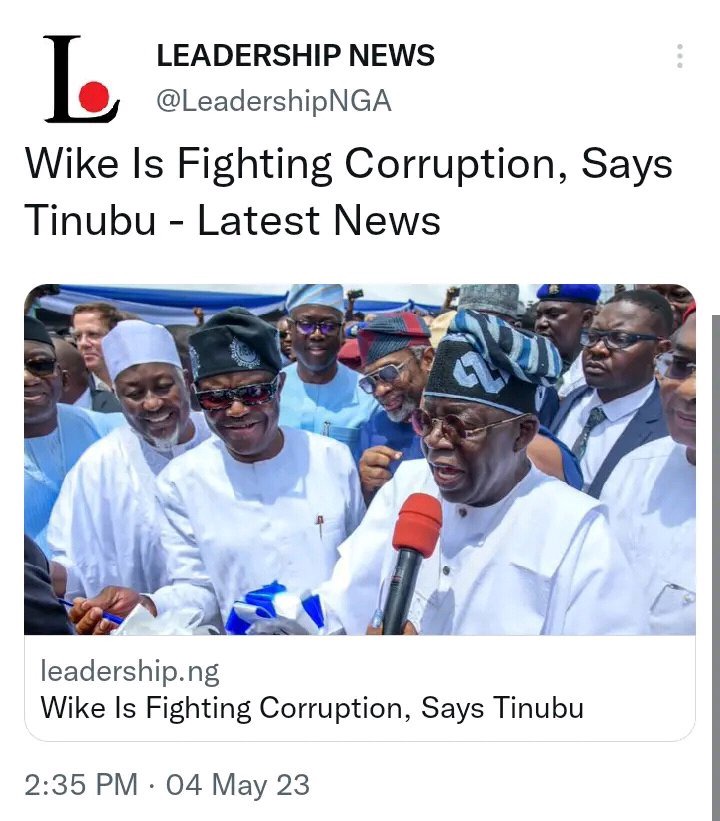Click the red dot in the Leadership logo
Image resolution: width=720 pixels, height=821 pixels.
(94, 97)
